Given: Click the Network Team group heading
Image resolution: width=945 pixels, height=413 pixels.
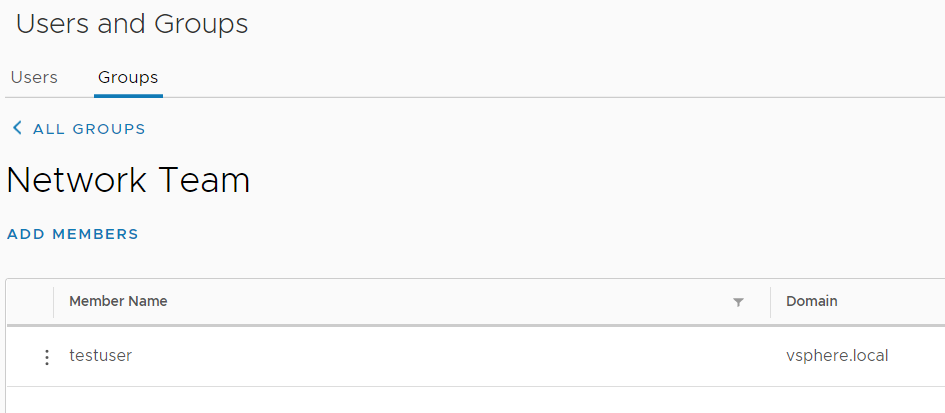Looking at the screenshot, I should coord(128,181).
